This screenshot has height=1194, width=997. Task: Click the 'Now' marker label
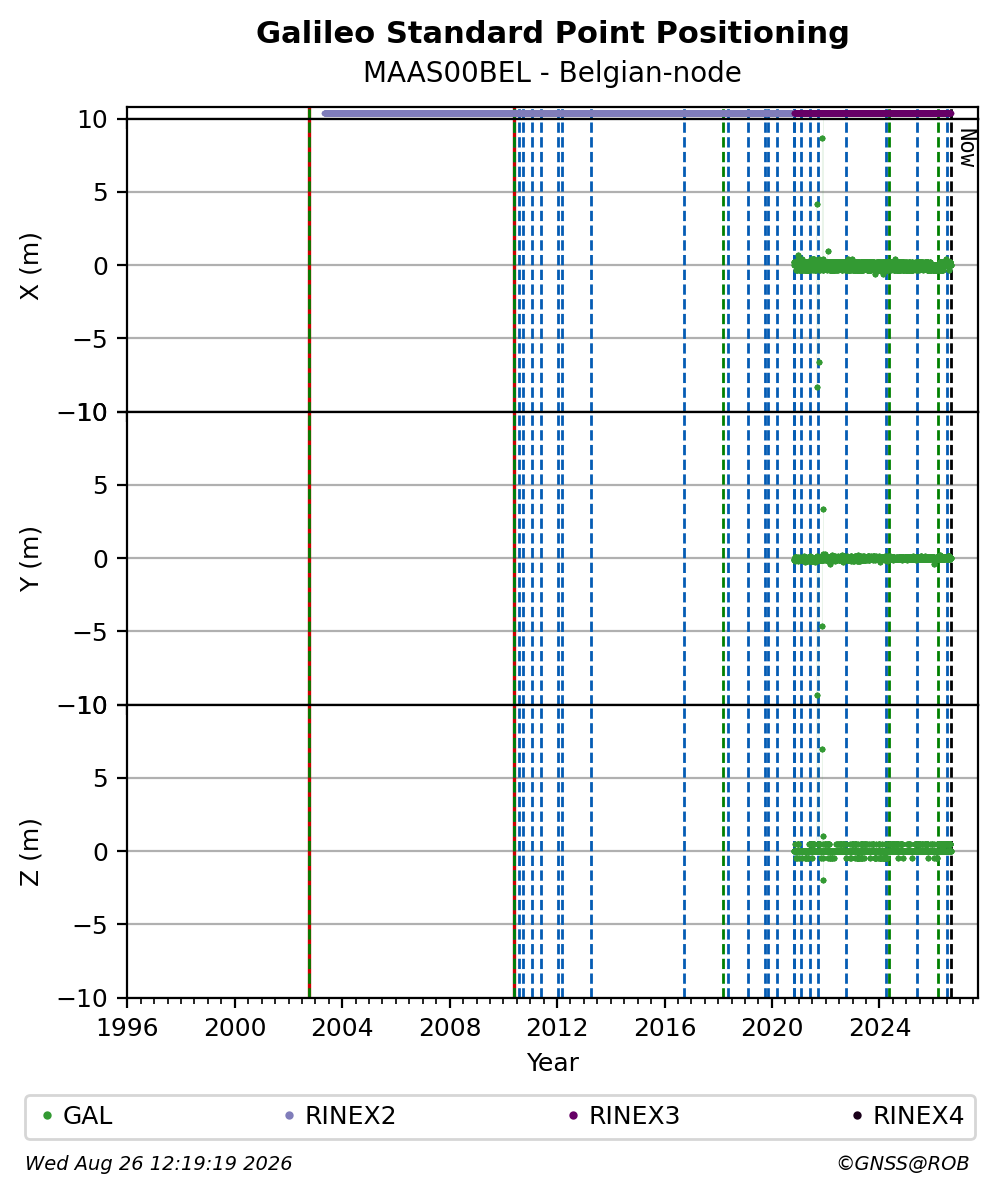pyautogui.click(x=967, y=148)
